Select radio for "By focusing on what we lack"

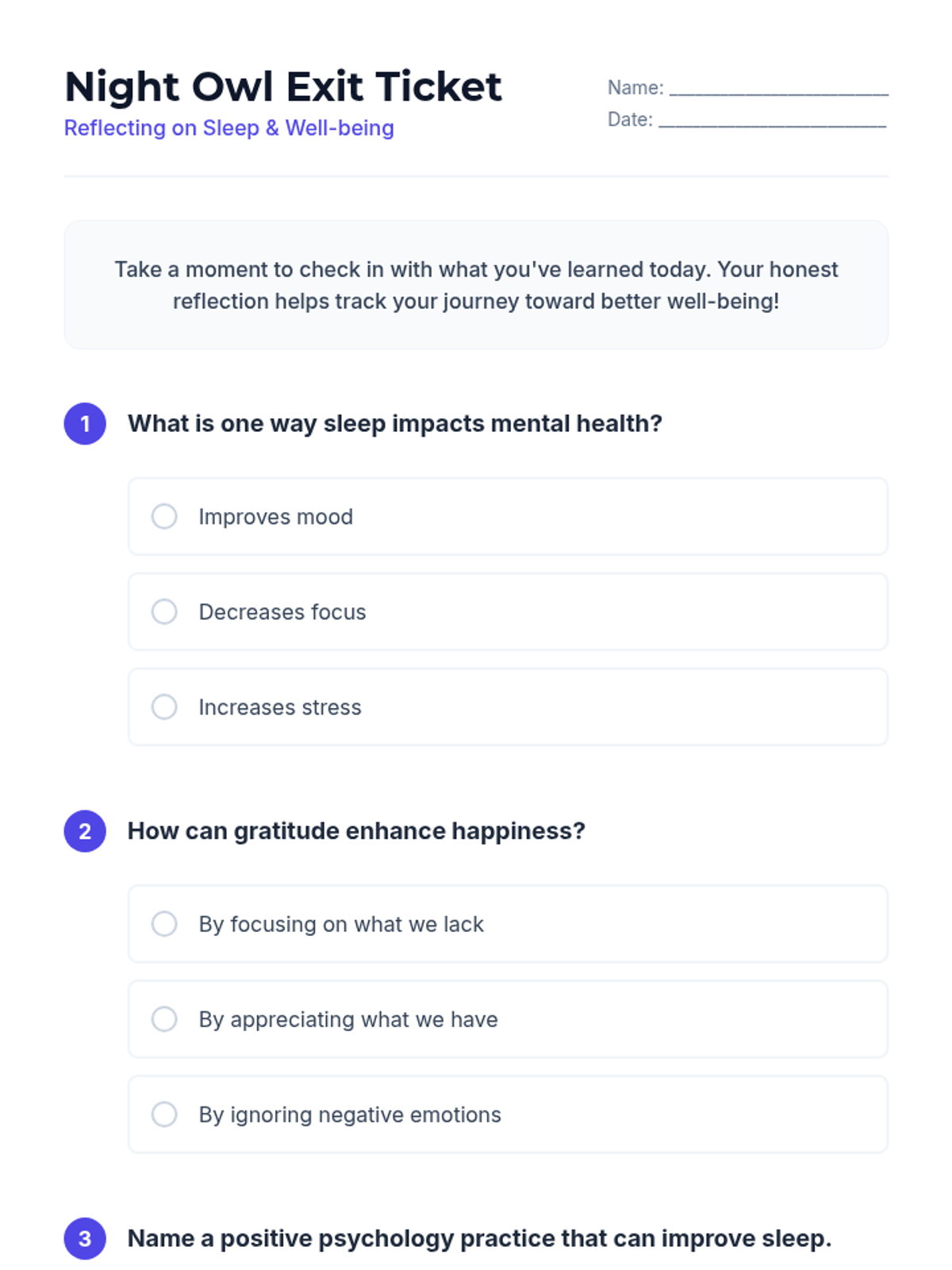[x=164, y=924]
